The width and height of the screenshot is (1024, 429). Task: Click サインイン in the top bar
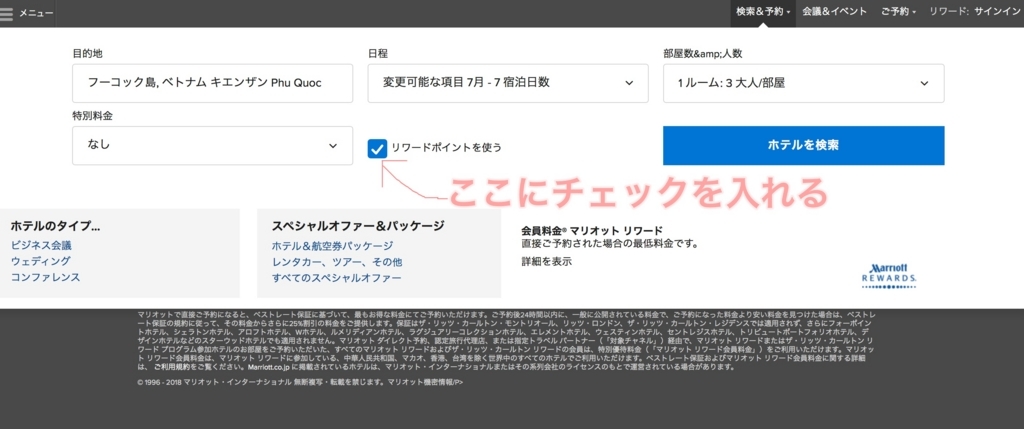(x=997, y=12)
